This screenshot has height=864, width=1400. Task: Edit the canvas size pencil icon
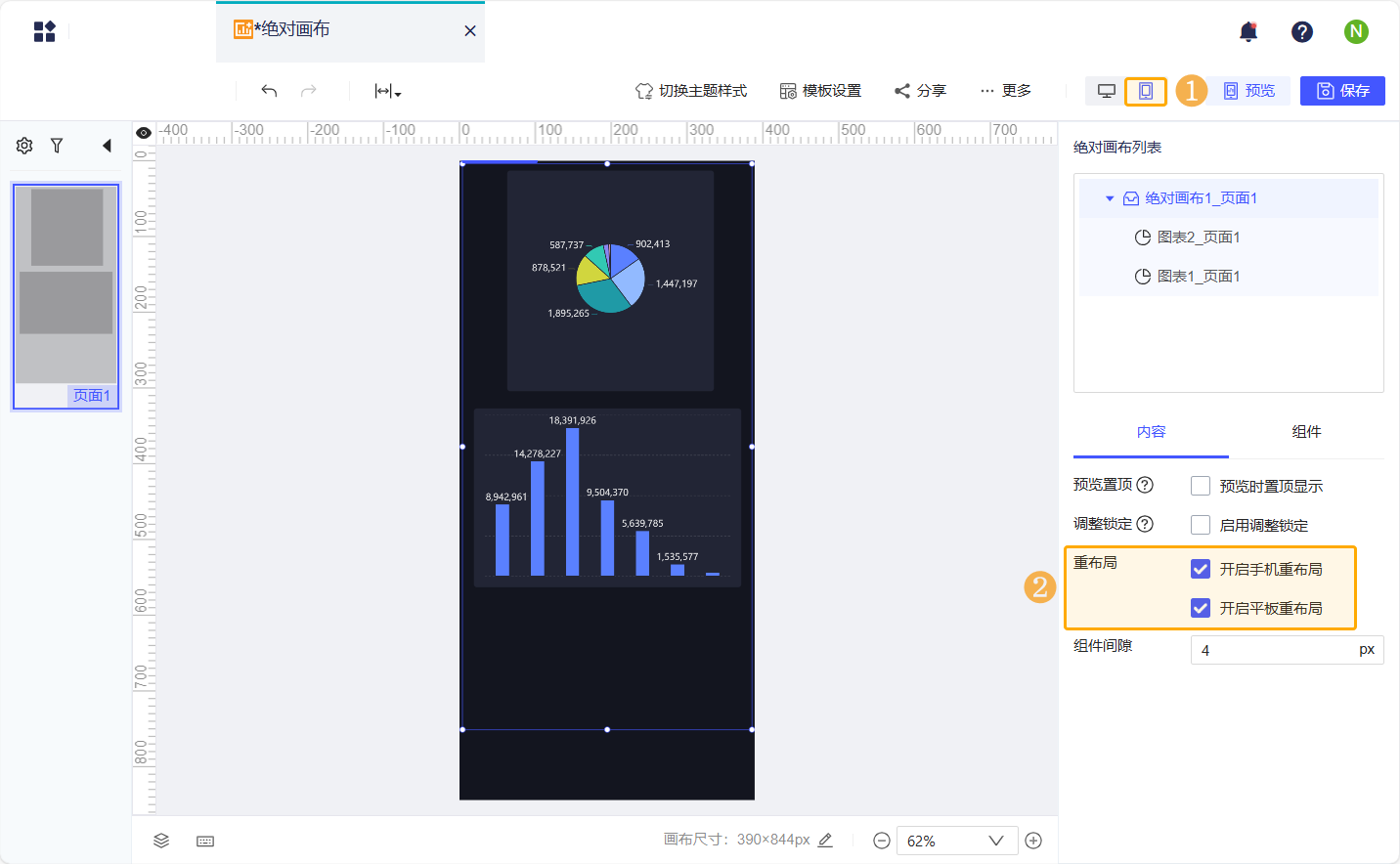[825, 840]
